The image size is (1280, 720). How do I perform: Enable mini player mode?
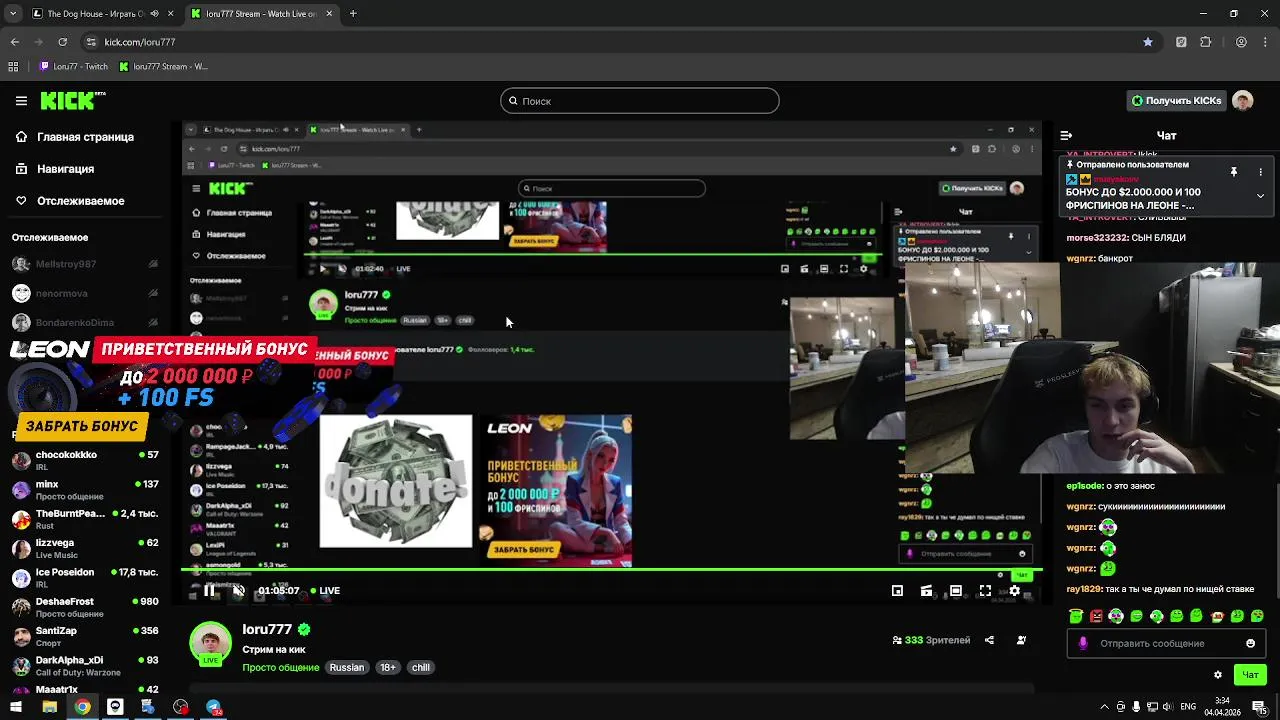point(897,591)
